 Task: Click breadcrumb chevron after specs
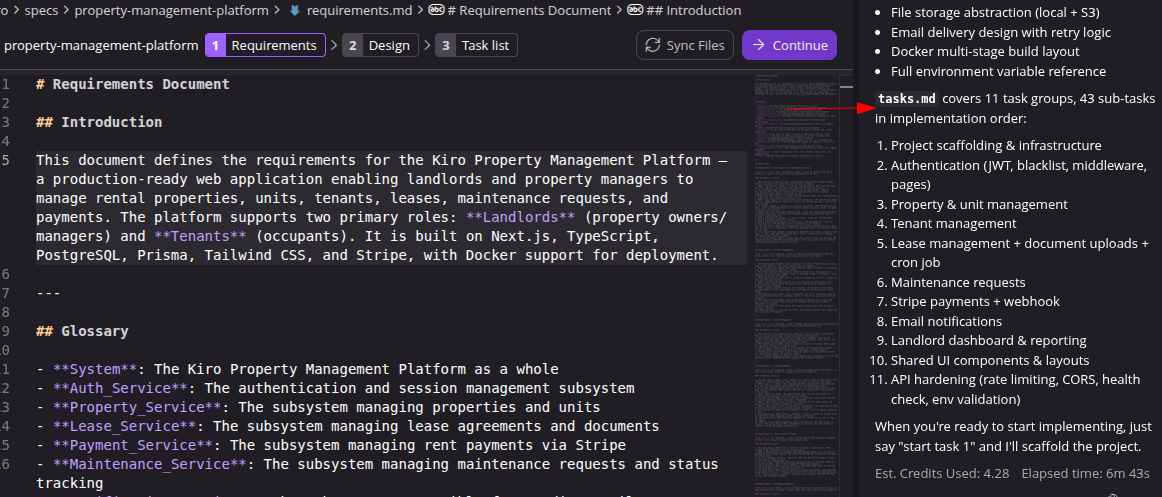click(67, 10)
